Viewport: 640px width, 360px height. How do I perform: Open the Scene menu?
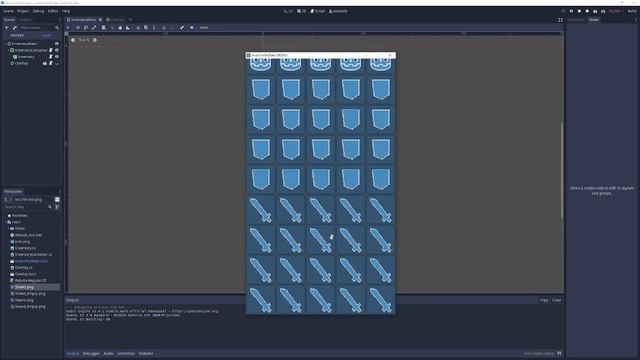8,11
